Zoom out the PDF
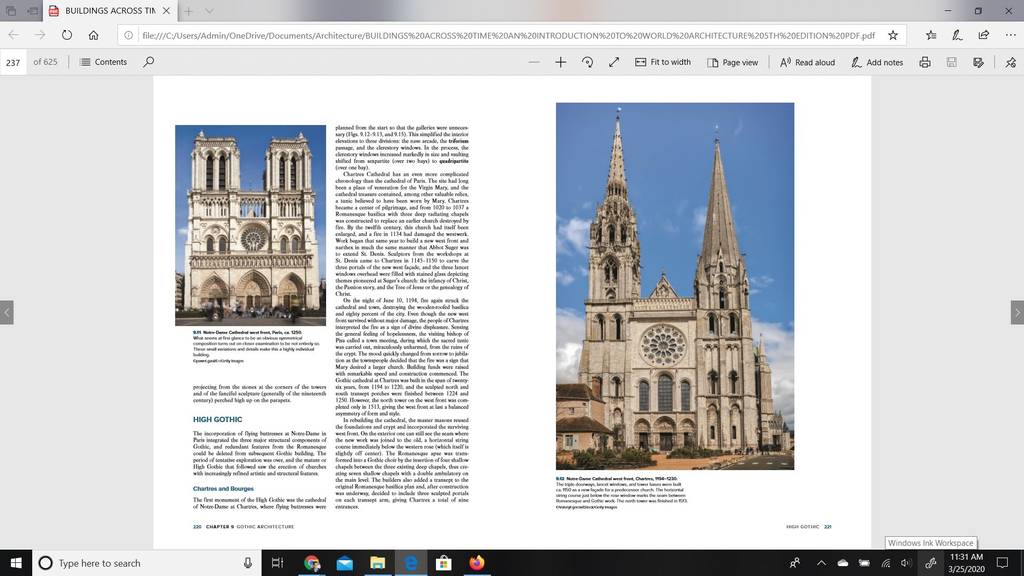Screen dimensions: 1024x576 [534, 62]
